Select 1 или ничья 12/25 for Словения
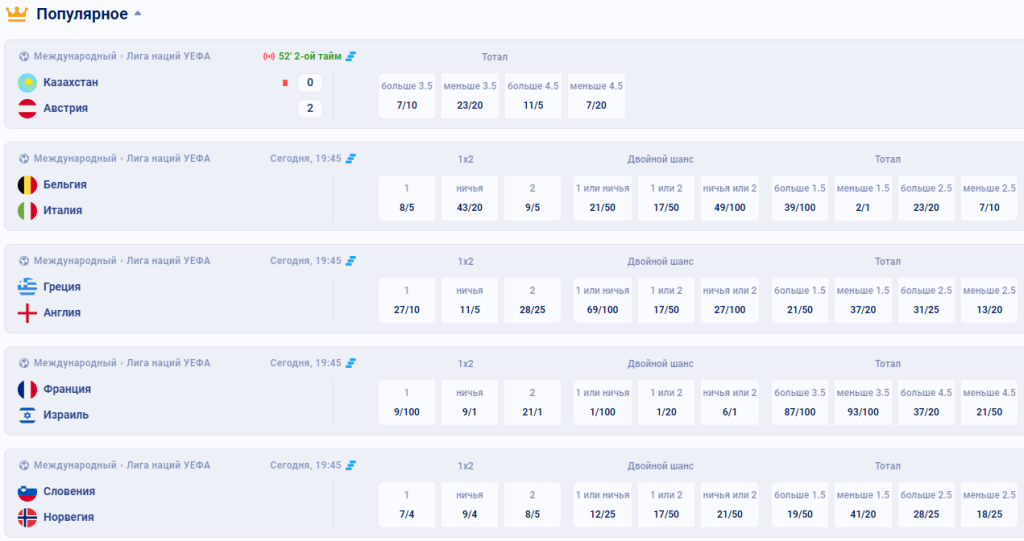 coord(602,505)
